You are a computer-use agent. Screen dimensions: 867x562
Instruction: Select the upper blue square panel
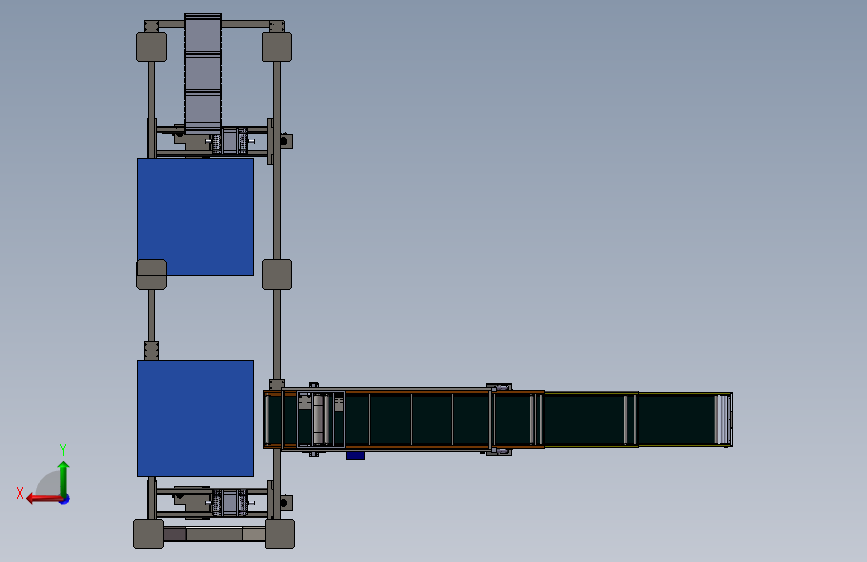pos(195,217)
